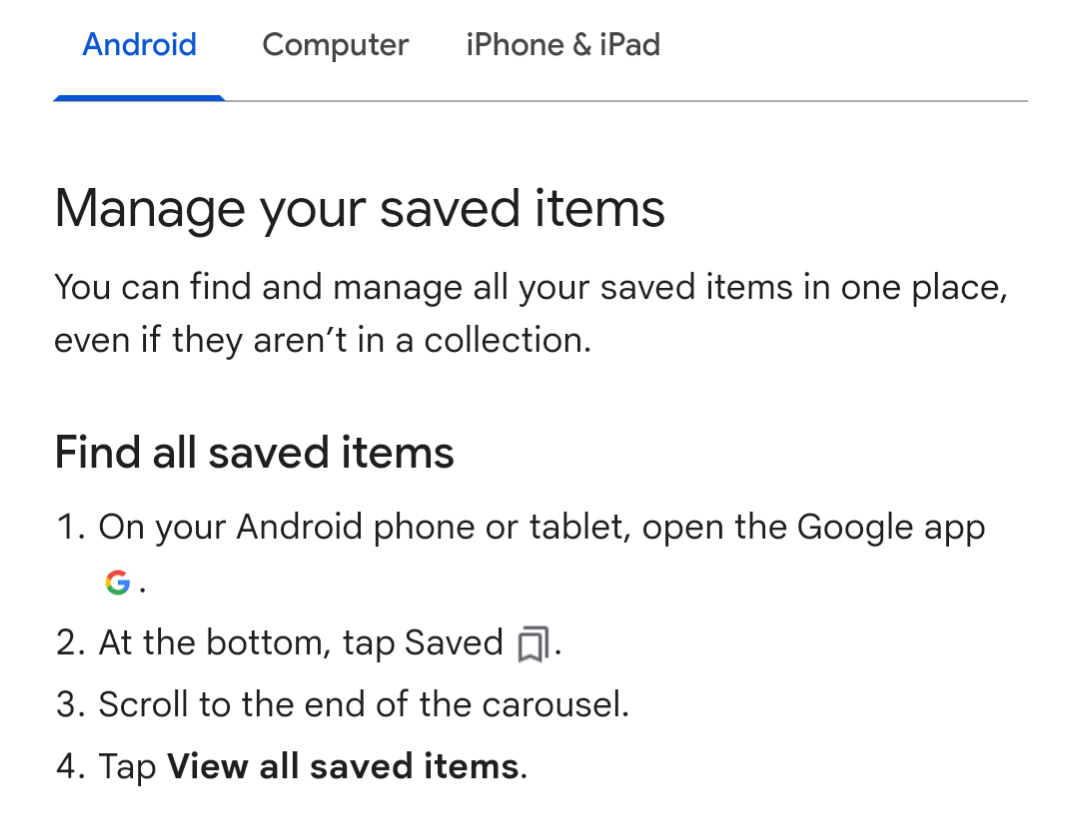Click the list number 2 marker
Screen dimensions: 1079x819
[69, 643]
